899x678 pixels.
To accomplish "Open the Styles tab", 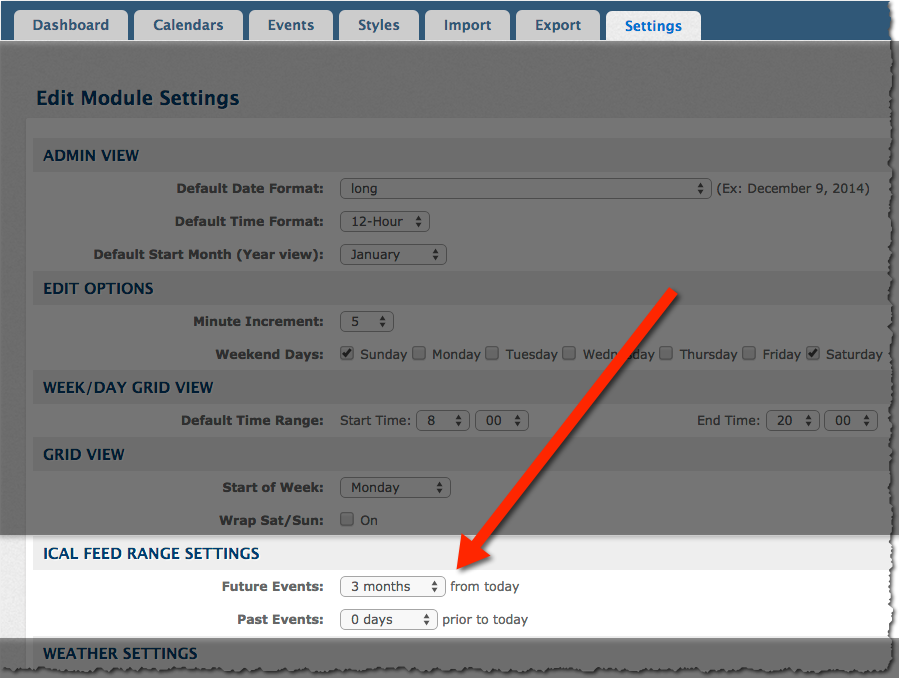I will [378, 25].
